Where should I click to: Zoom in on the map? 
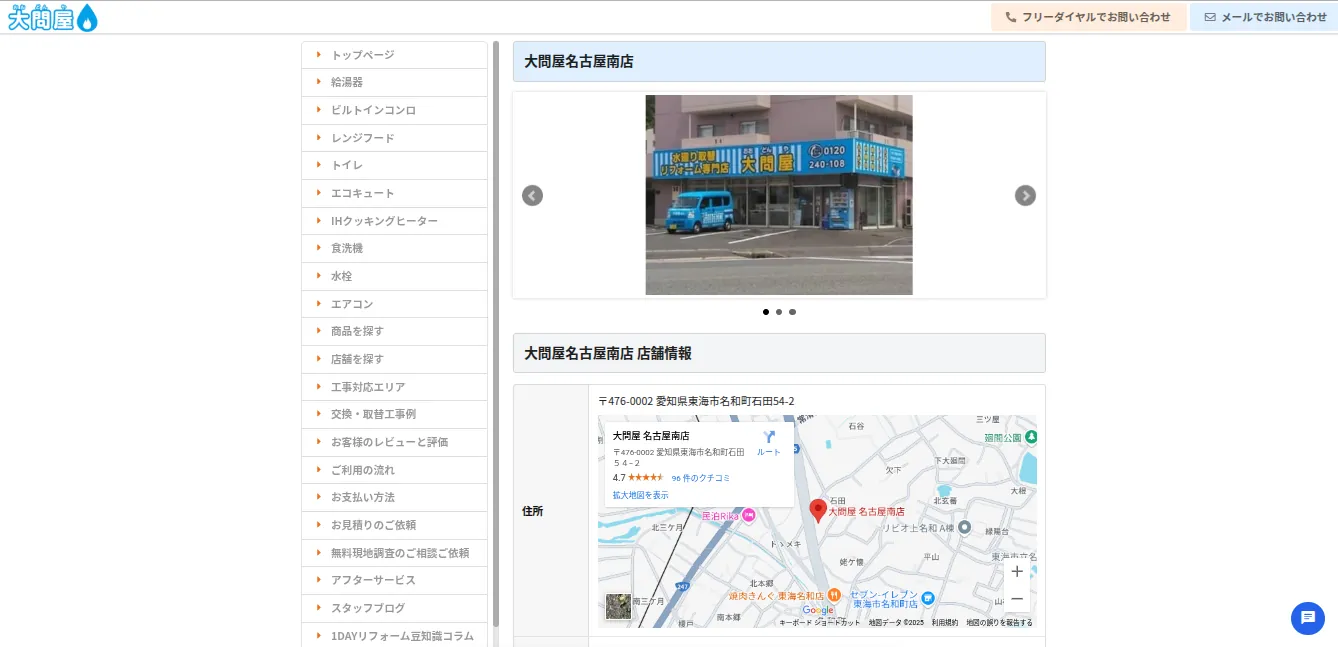tap(1017, 571)
